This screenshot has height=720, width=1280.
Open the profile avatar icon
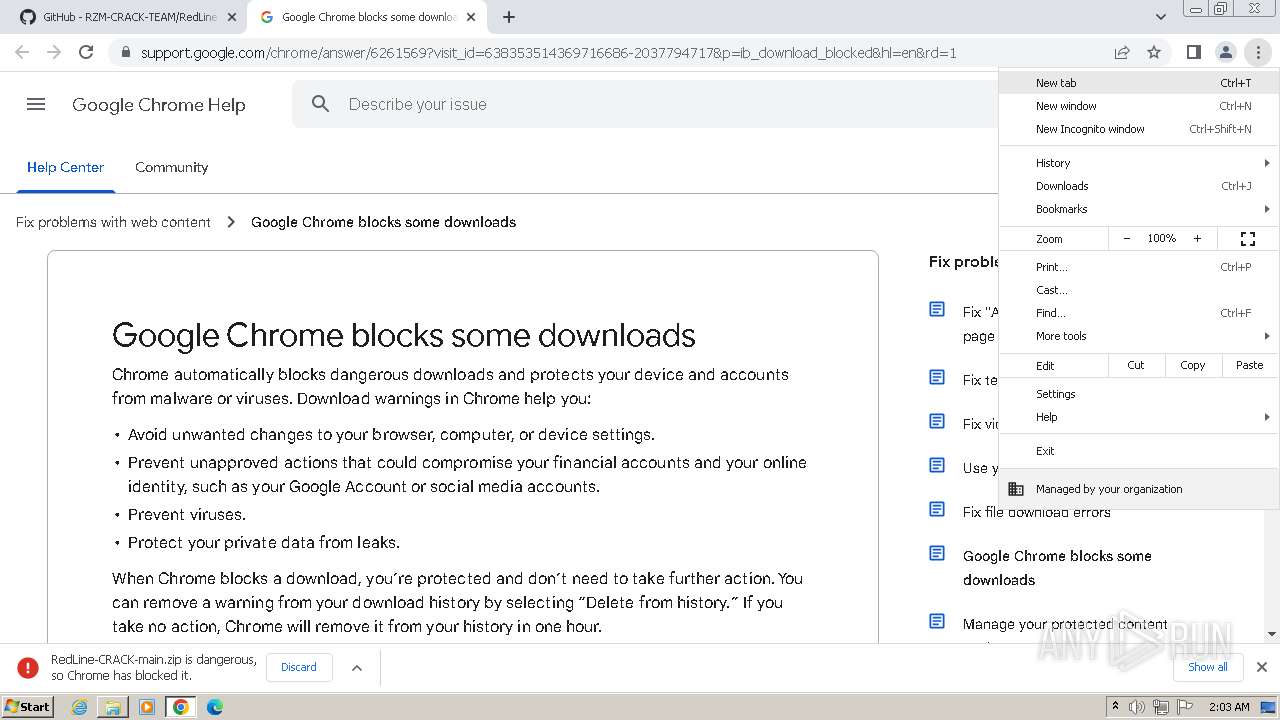click(1225, 52)
